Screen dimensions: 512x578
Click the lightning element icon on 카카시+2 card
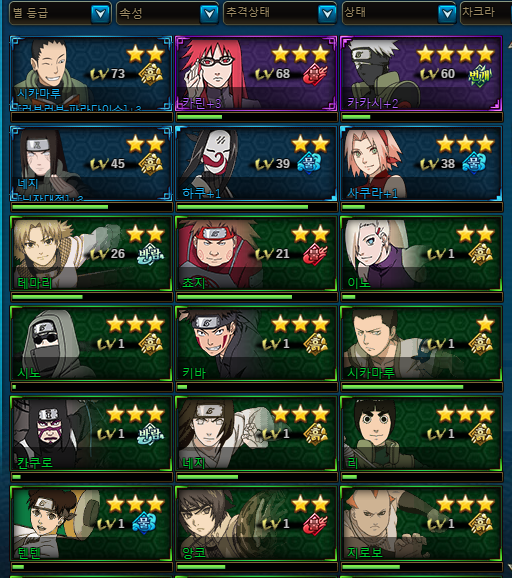pyautogui.click(x=480, y=75)
